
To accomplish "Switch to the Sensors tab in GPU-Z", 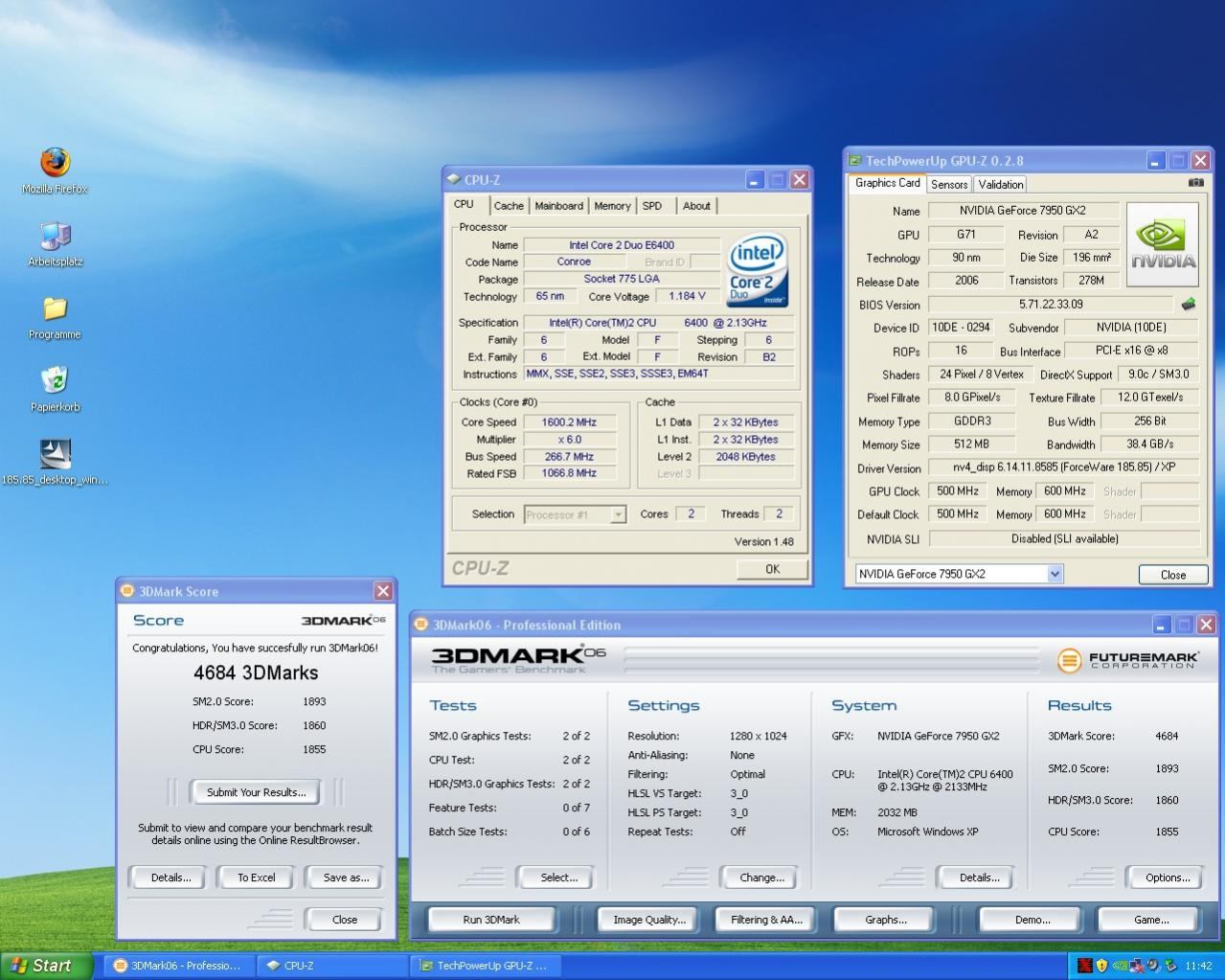I will [948, 184].
